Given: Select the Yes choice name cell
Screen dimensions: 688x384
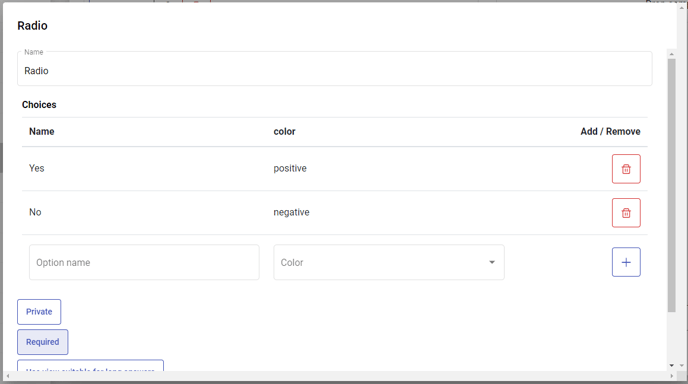Looking at the screenshot, I should coord(37,168).
